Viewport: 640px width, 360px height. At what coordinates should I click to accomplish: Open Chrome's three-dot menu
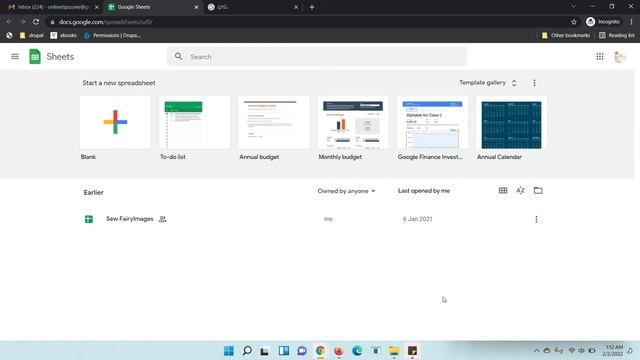631,22
